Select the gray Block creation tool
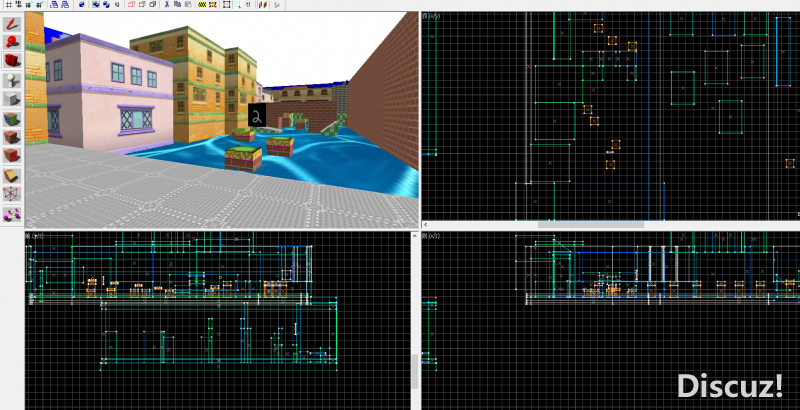Screen dimensions: 800x410 tap(12, 99)
